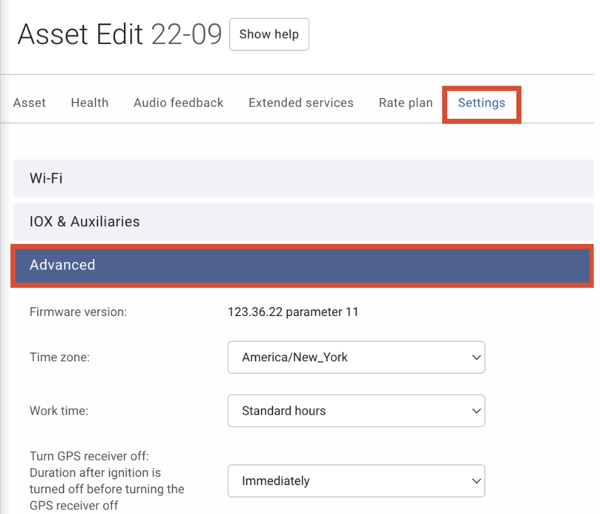Select the Audio feedback tab

click(x=178, y=103)
